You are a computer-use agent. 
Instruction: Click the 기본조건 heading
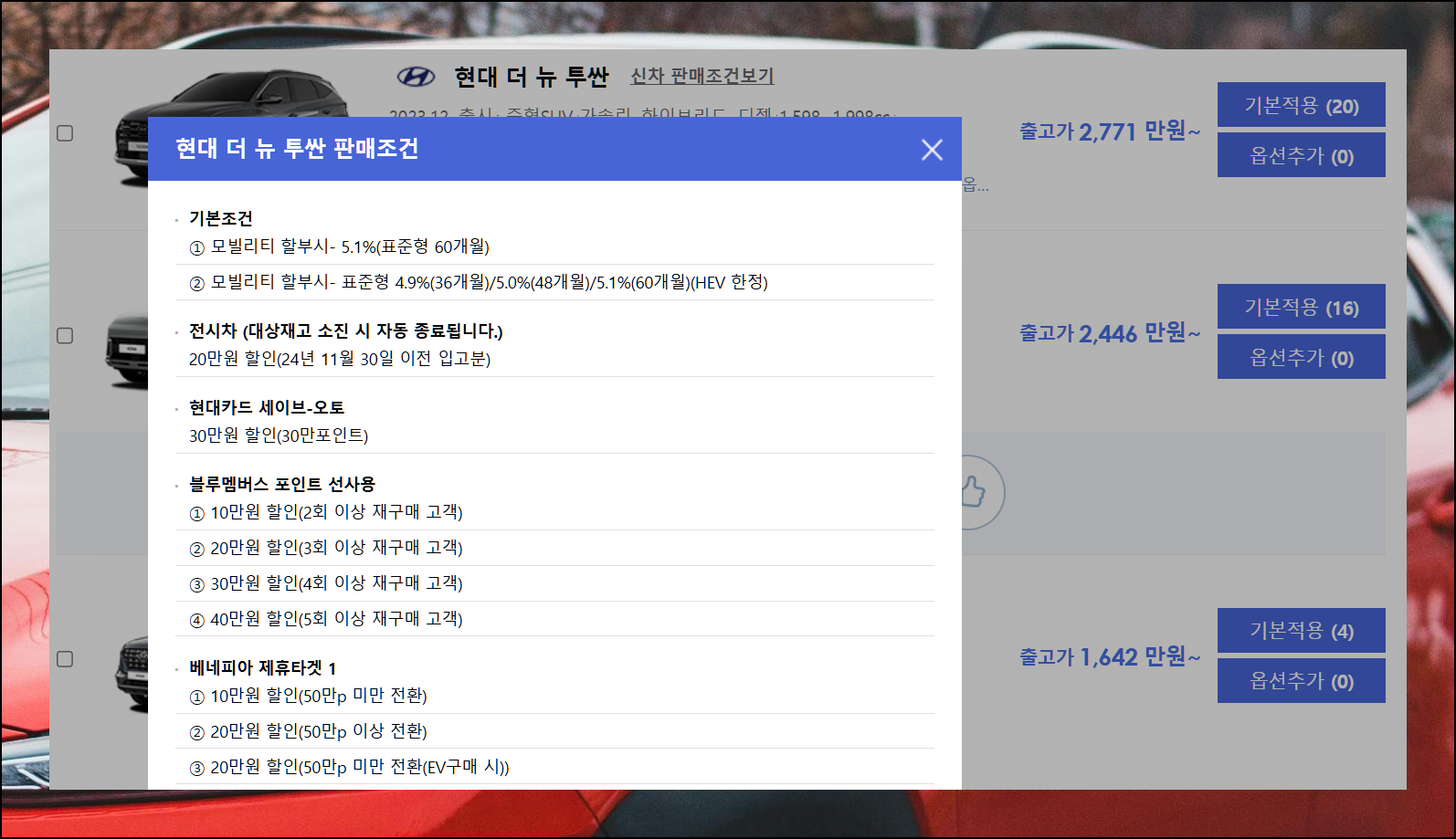click(x=221, y=218)
